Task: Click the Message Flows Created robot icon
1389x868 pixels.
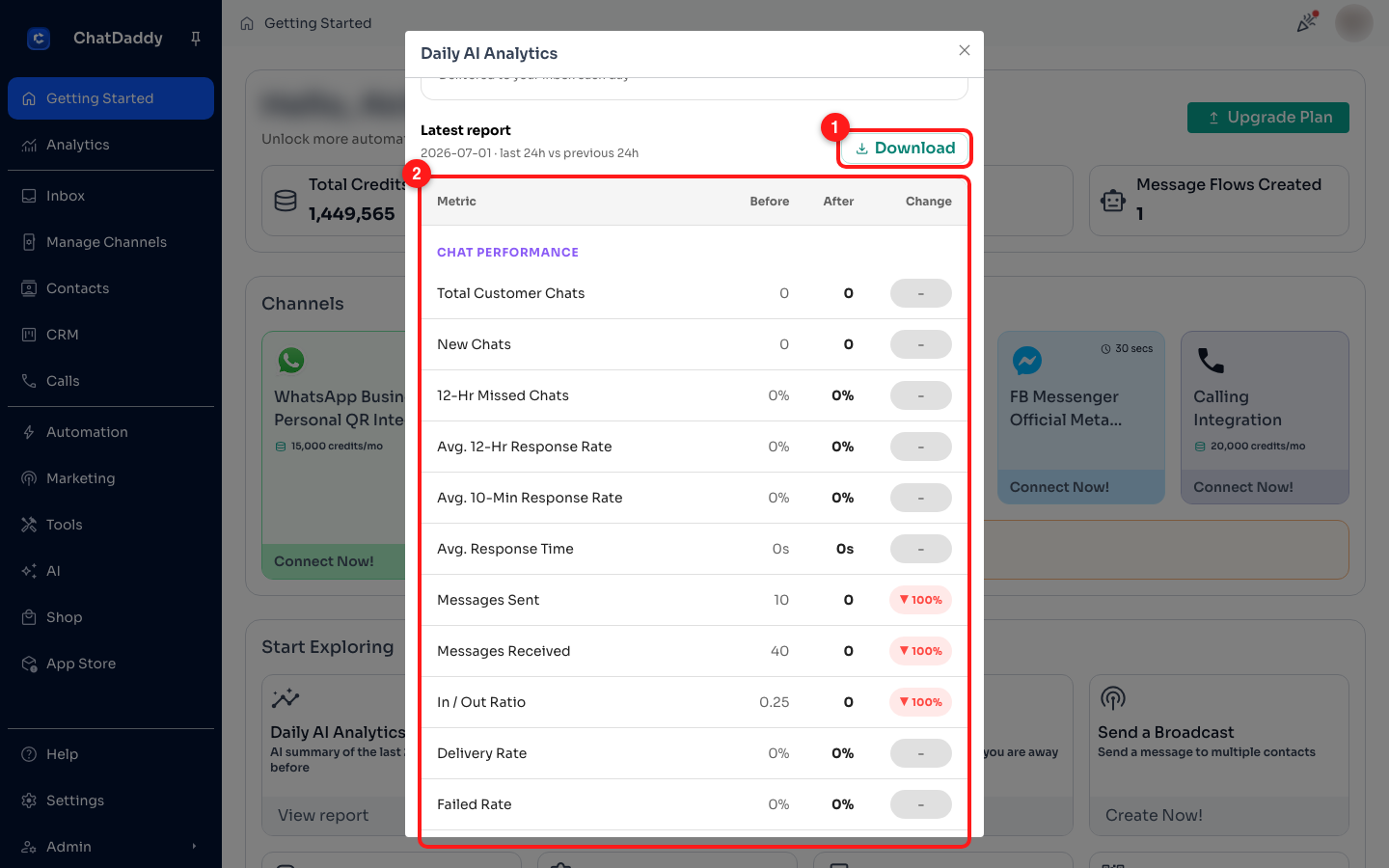Action: point(1113,201)
